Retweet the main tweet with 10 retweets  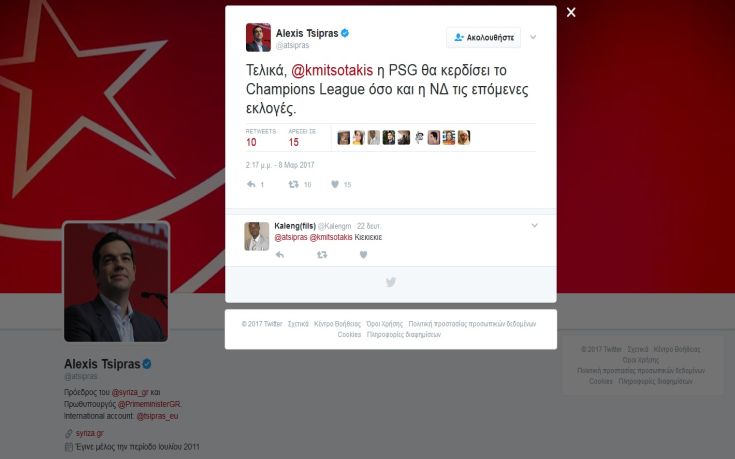click(293, 184)
